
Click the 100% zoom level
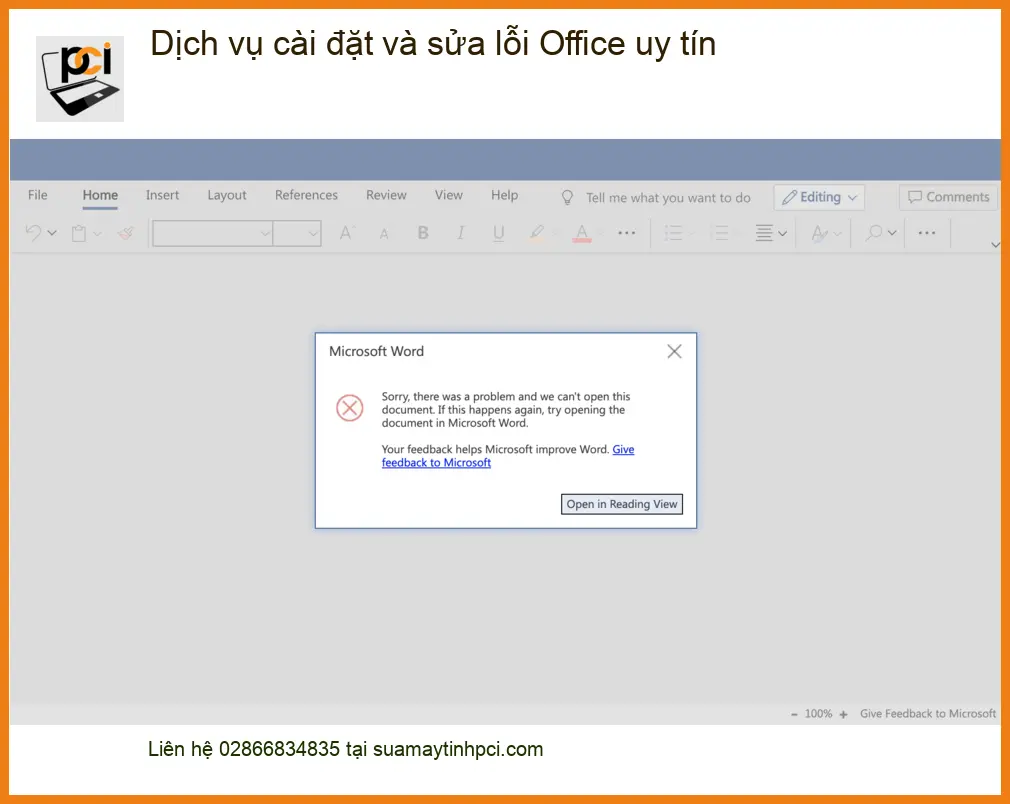(x=818, y=714)
